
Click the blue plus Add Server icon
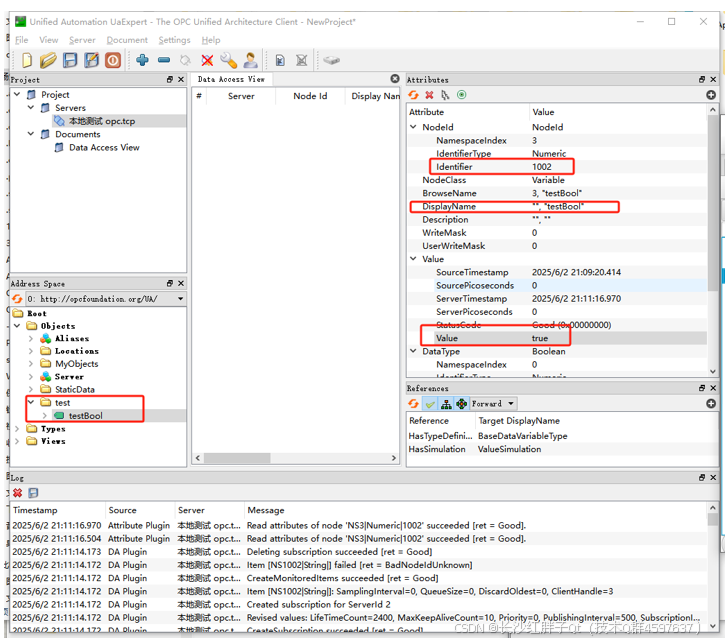click(142, 61)
